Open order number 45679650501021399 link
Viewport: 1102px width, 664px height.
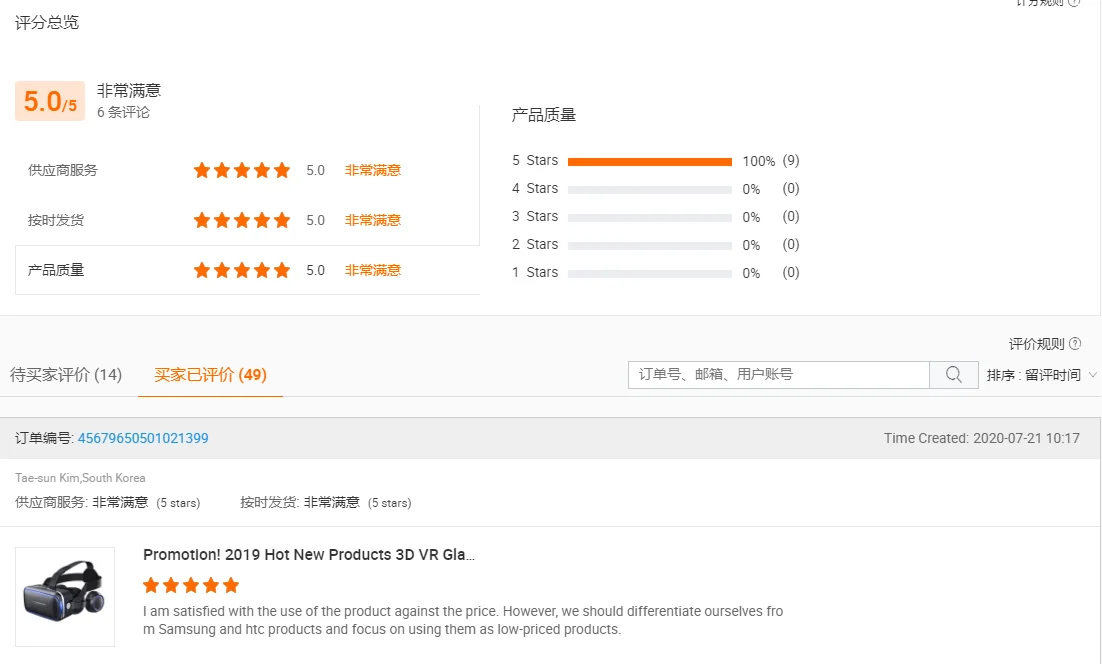pyautogui.click(x=143, y=438)
